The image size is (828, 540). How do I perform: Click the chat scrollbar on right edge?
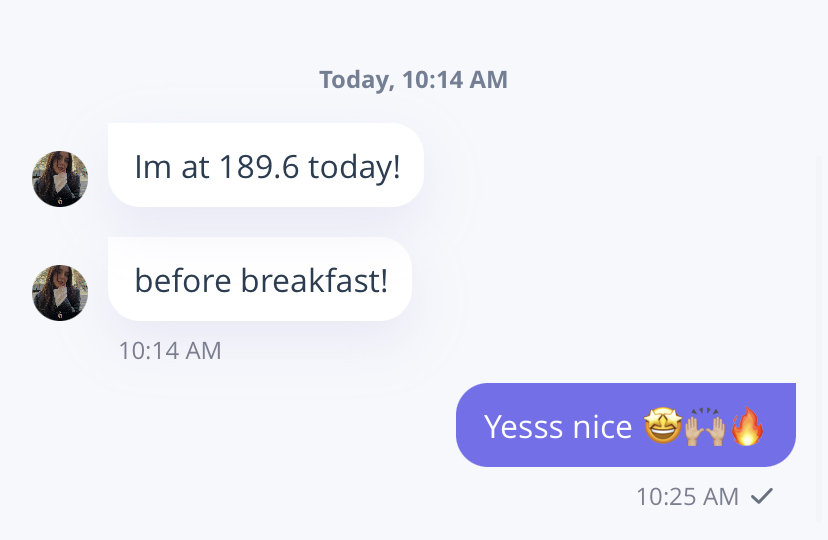(x=820, y=338)
